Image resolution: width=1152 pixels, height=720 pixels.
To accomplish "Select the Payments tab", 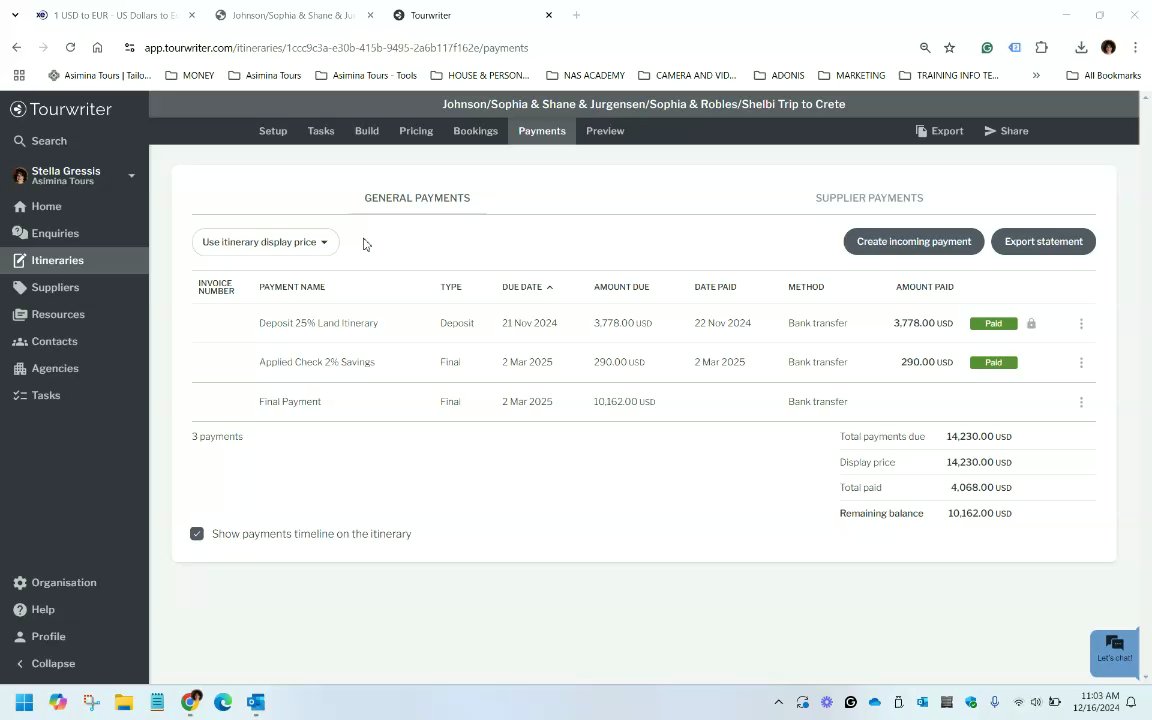I will 542,131.
